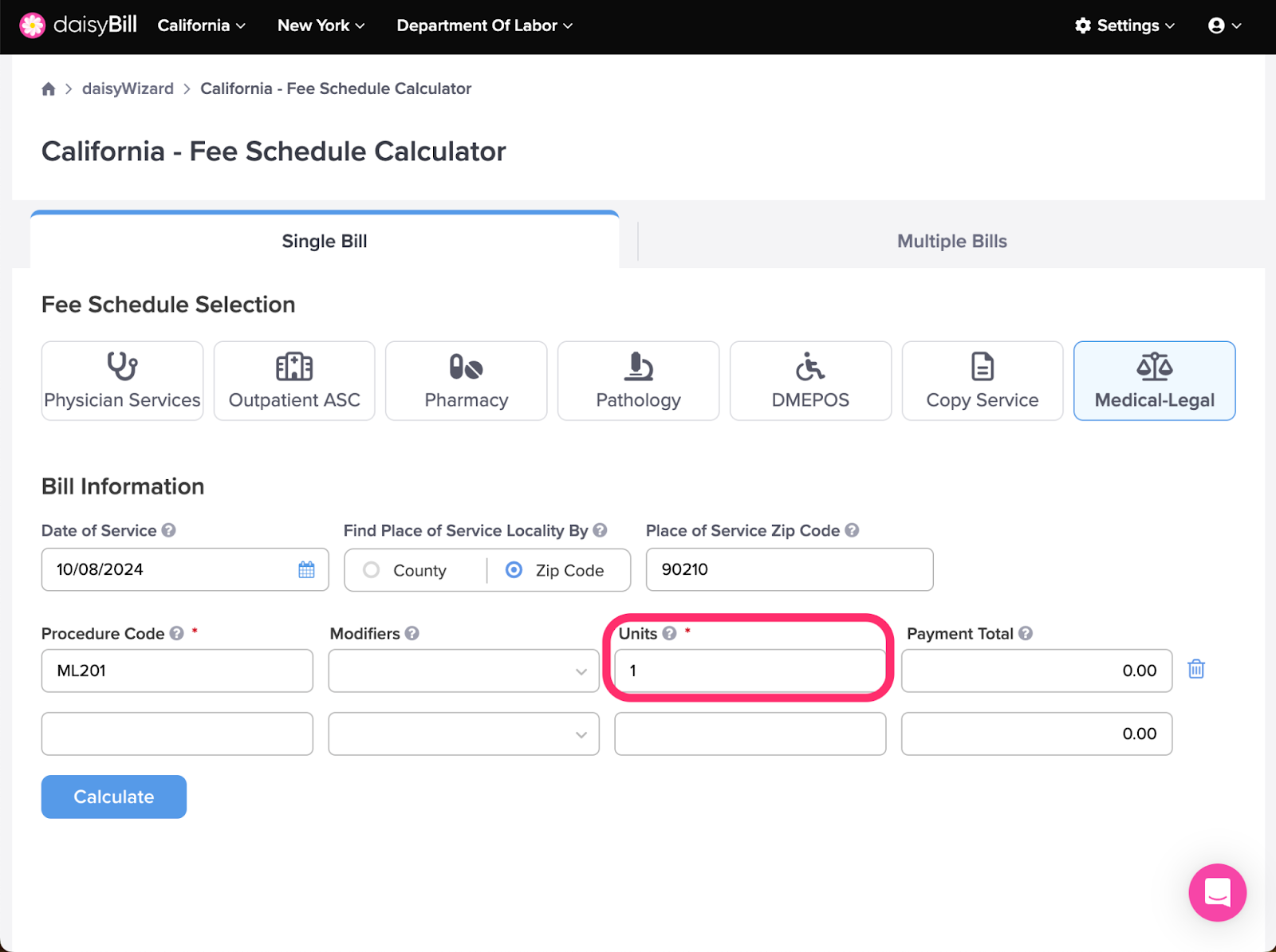Choose the Zip Code radio option
Image resolution: width=1276 pixels, height=952 pixels.
(514, 570)
